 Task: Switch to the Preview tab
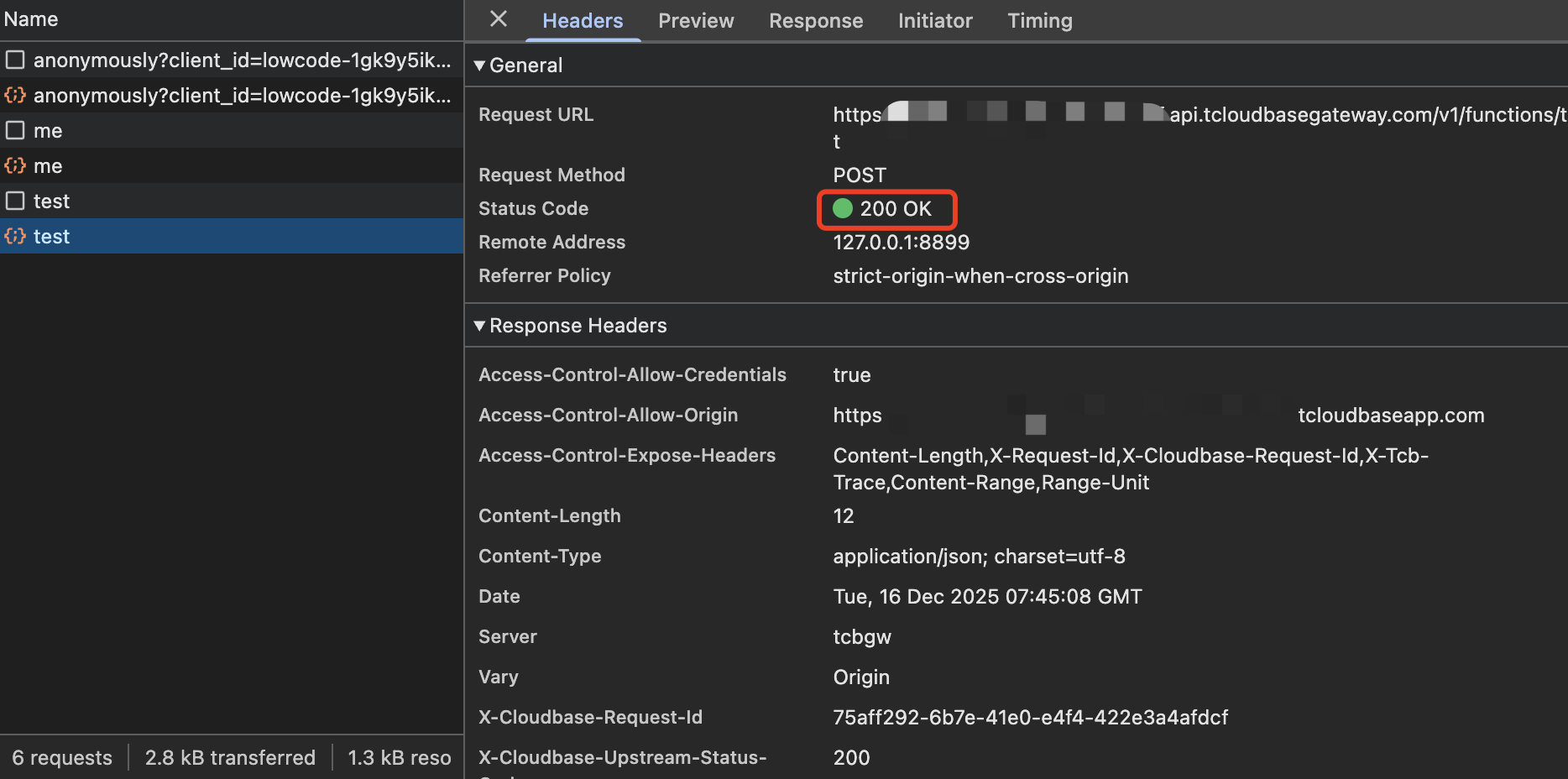(x=696, y=21)
